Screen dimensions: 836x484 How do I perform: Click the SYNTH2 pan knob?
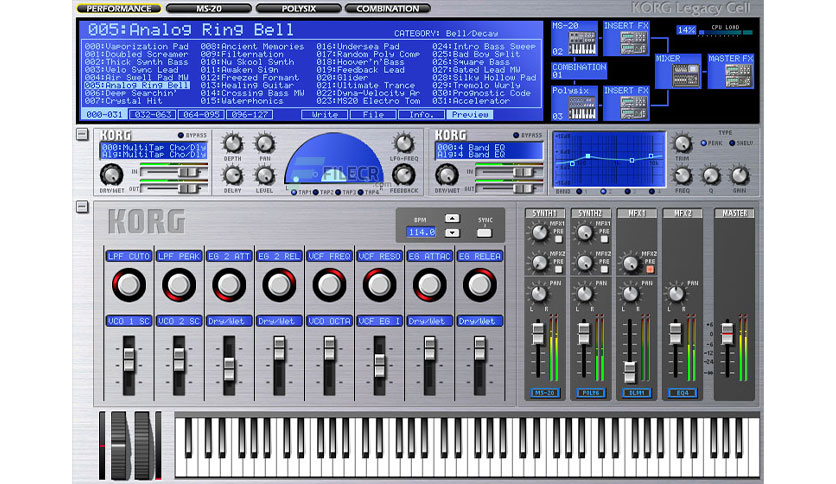tap(585, 294)
